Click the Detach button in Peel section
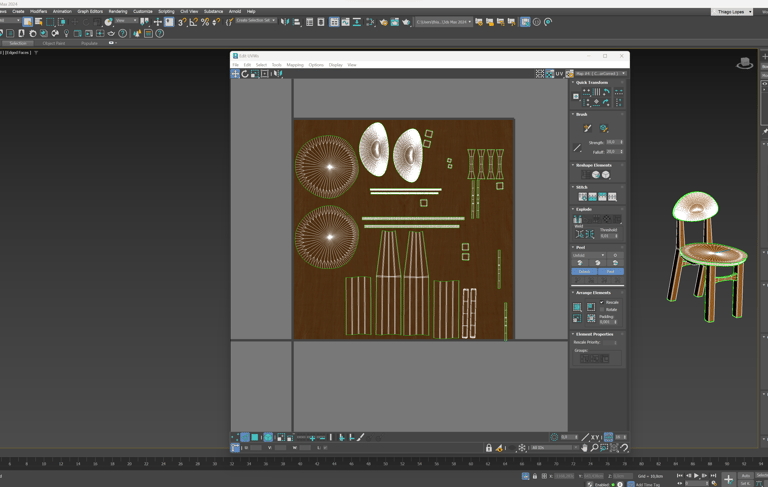768x487 pixels. (x=584, y=271)
